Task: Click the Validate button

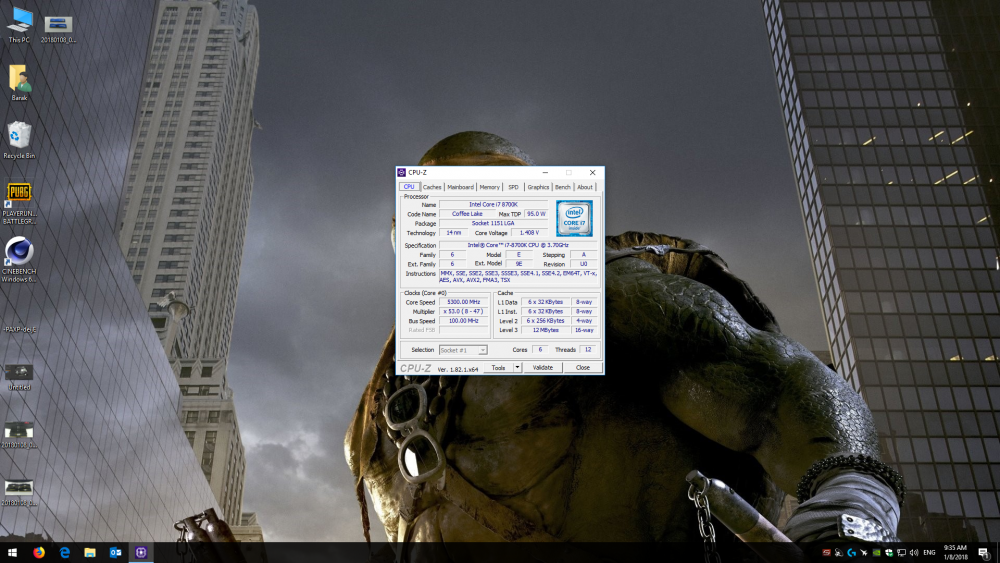Action: click(543, 368)
